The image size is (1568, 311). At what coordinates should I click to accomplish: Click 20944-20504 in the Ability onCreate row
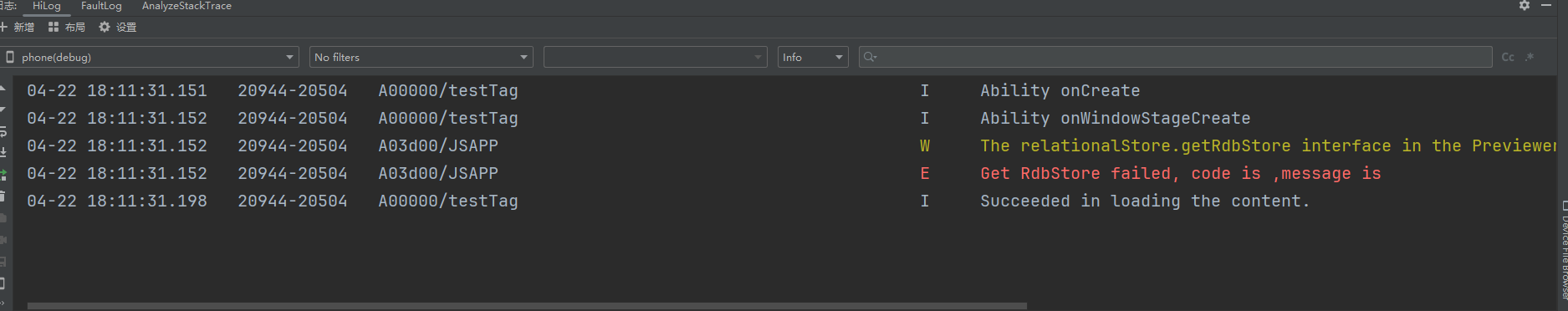click(293, 90)
